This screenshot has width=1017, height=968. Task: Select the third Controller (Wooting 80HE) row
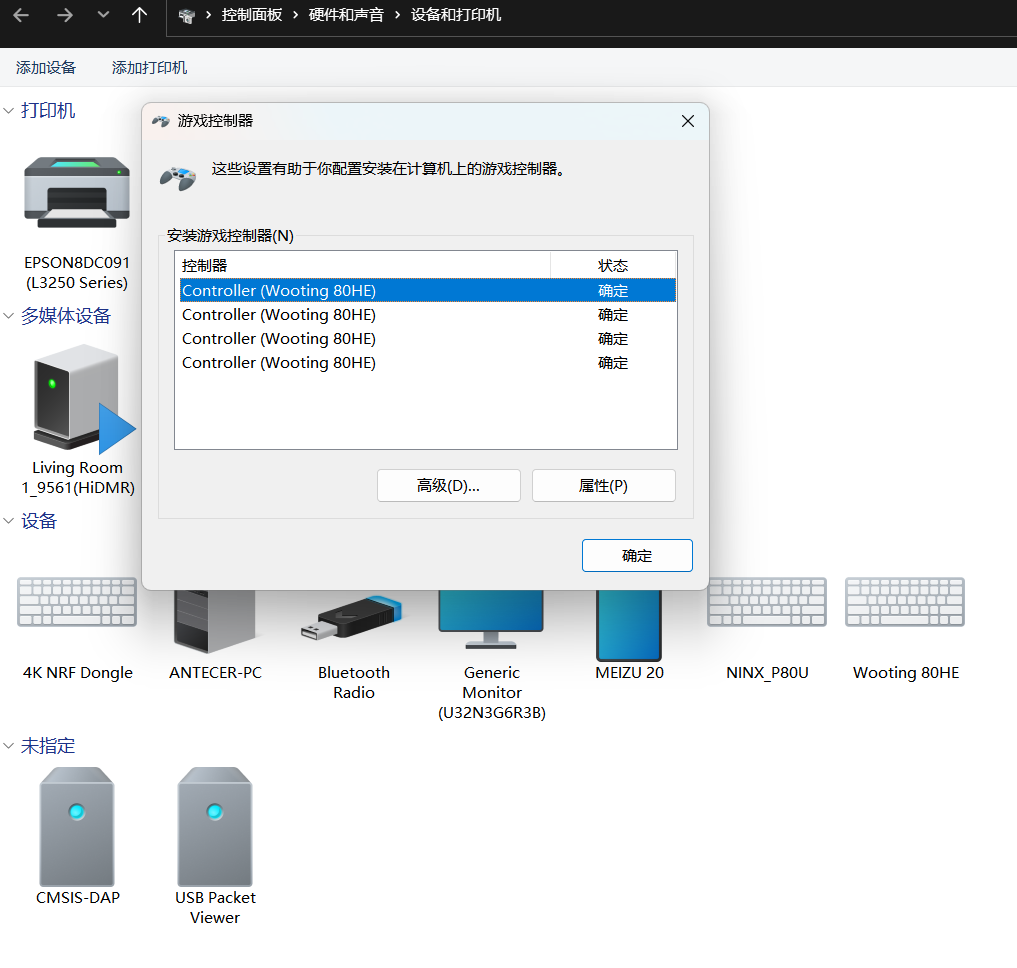click(427, 339)
